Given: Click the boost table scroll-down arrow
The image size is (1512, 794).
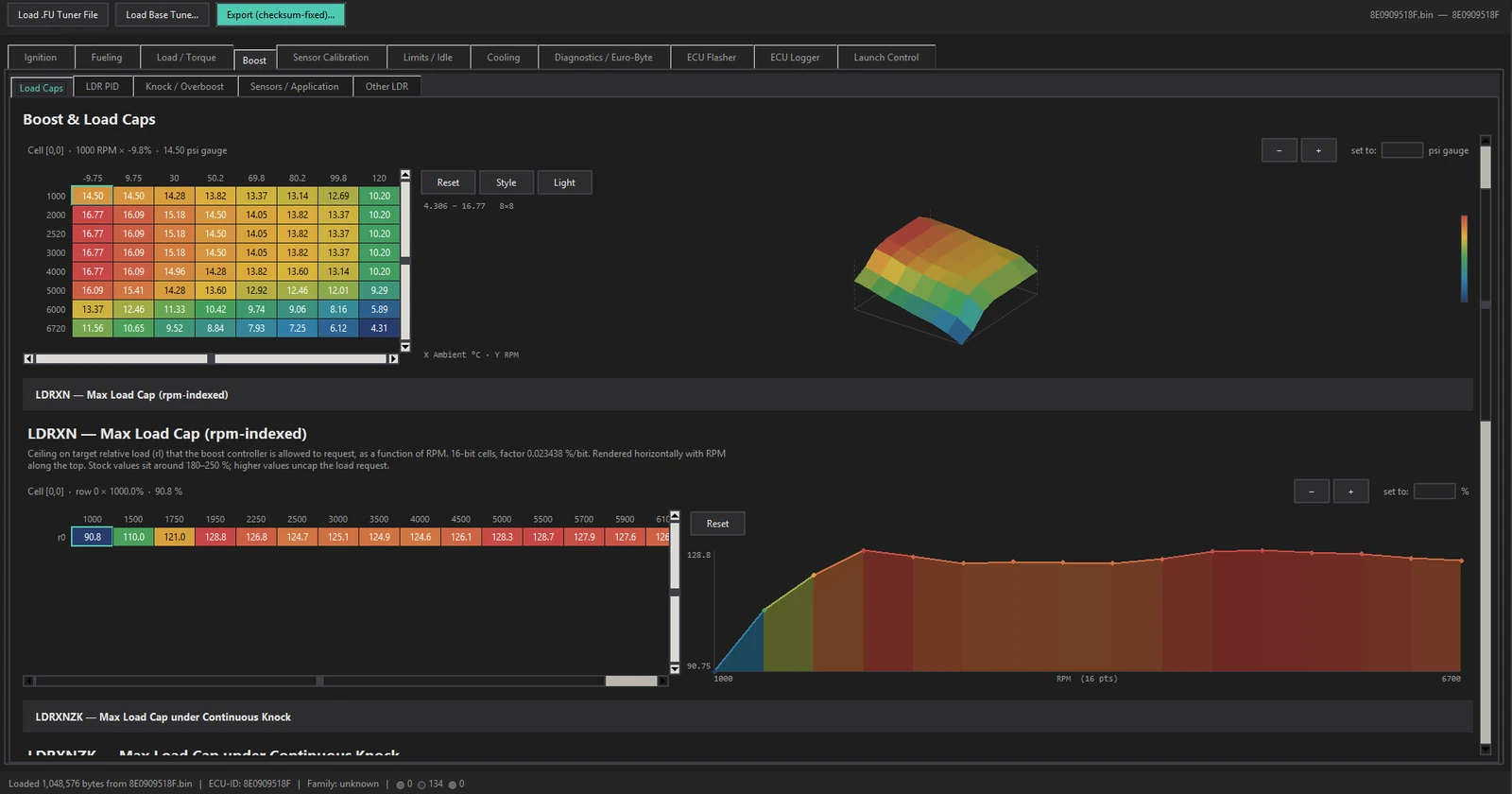Looking at the screenshot, I should [405, 347].
